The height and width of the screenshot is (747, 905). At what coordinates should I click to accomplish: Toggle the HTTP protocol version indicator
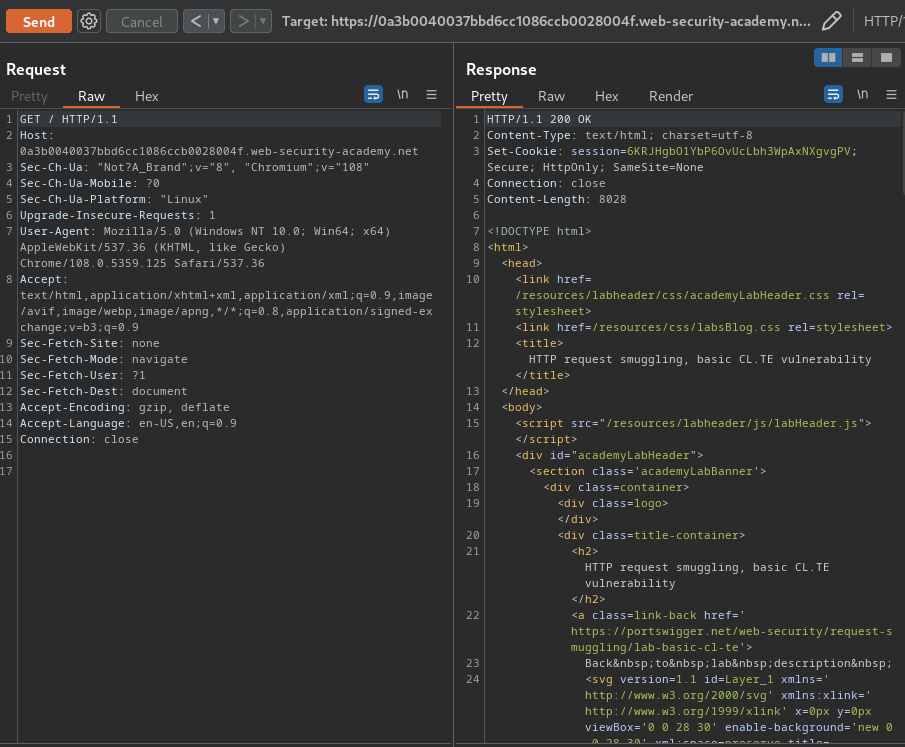tap(884, 21)
